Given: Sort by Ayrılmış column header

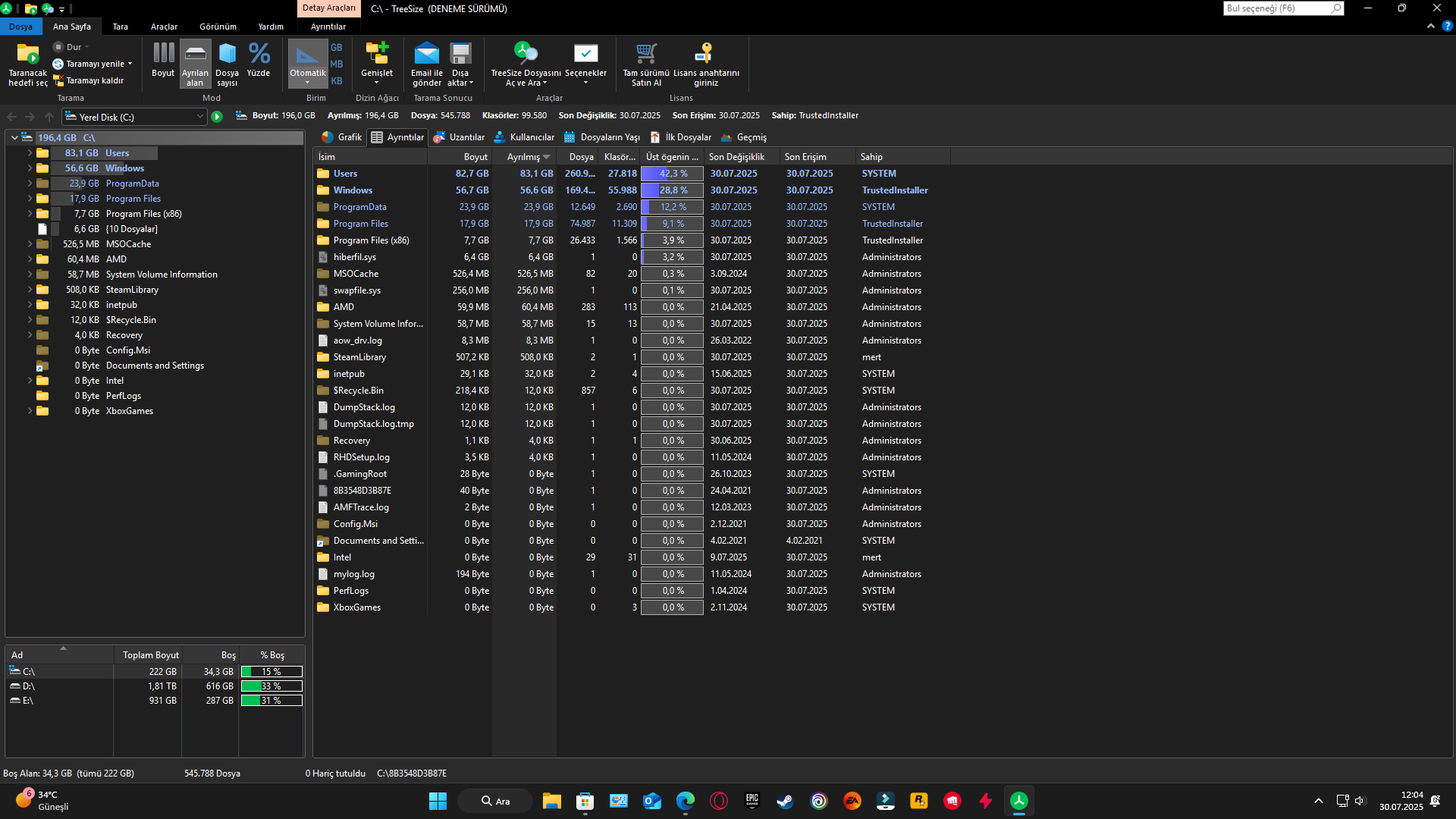Looking at the screenshot, I should point(524,157).
